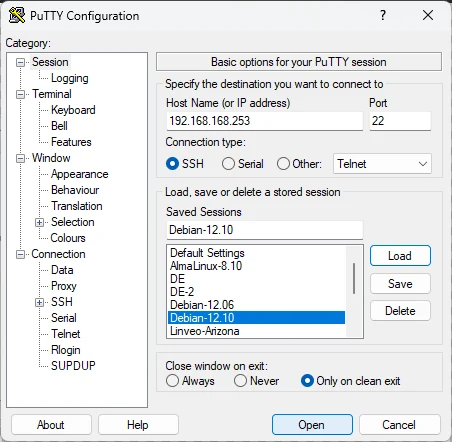Screen dimensions: 452x442
Task: Collapse the Connection tree node
Action: pos(21,254)
